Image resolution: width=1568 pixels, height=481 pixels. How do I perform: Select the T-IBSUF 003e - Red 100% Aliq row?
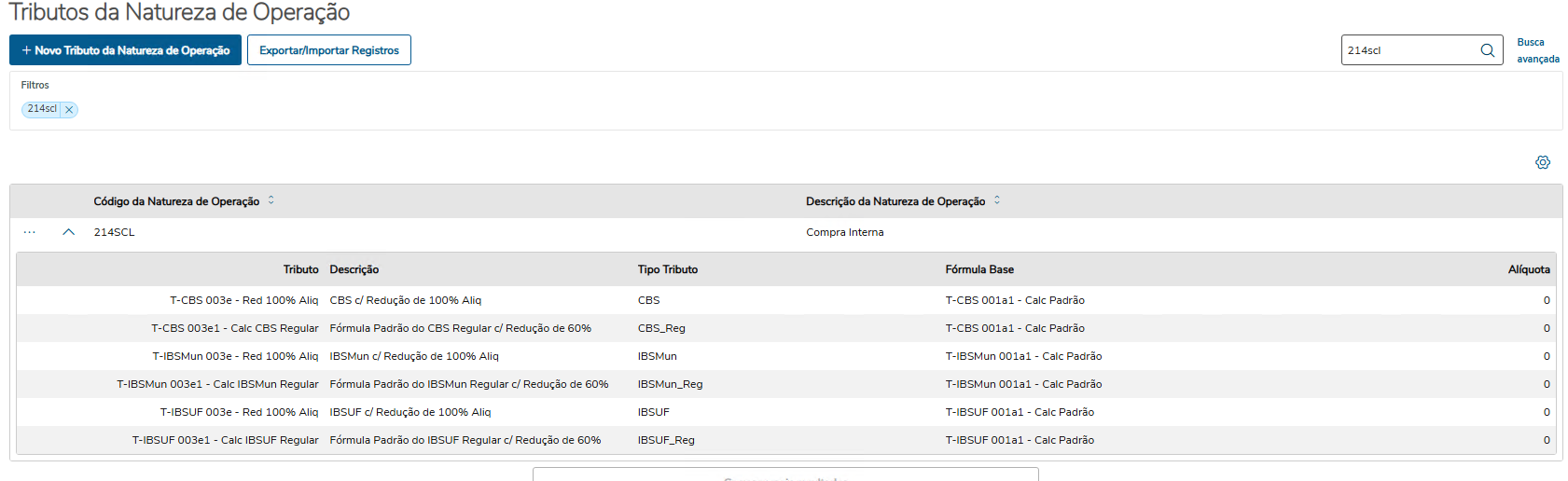tap(239, 412)
